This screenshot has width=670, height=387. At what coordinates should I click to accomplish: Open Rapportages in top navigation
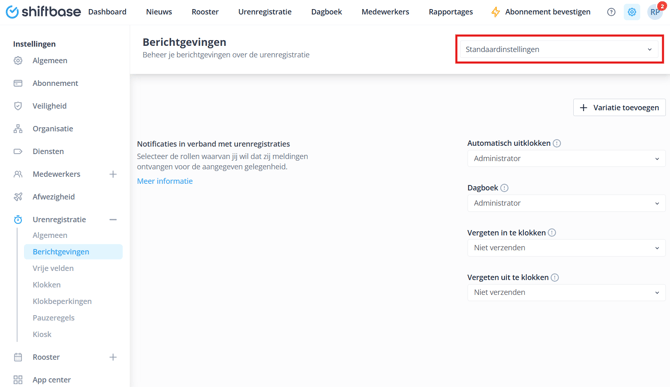(x=451, y=12)
